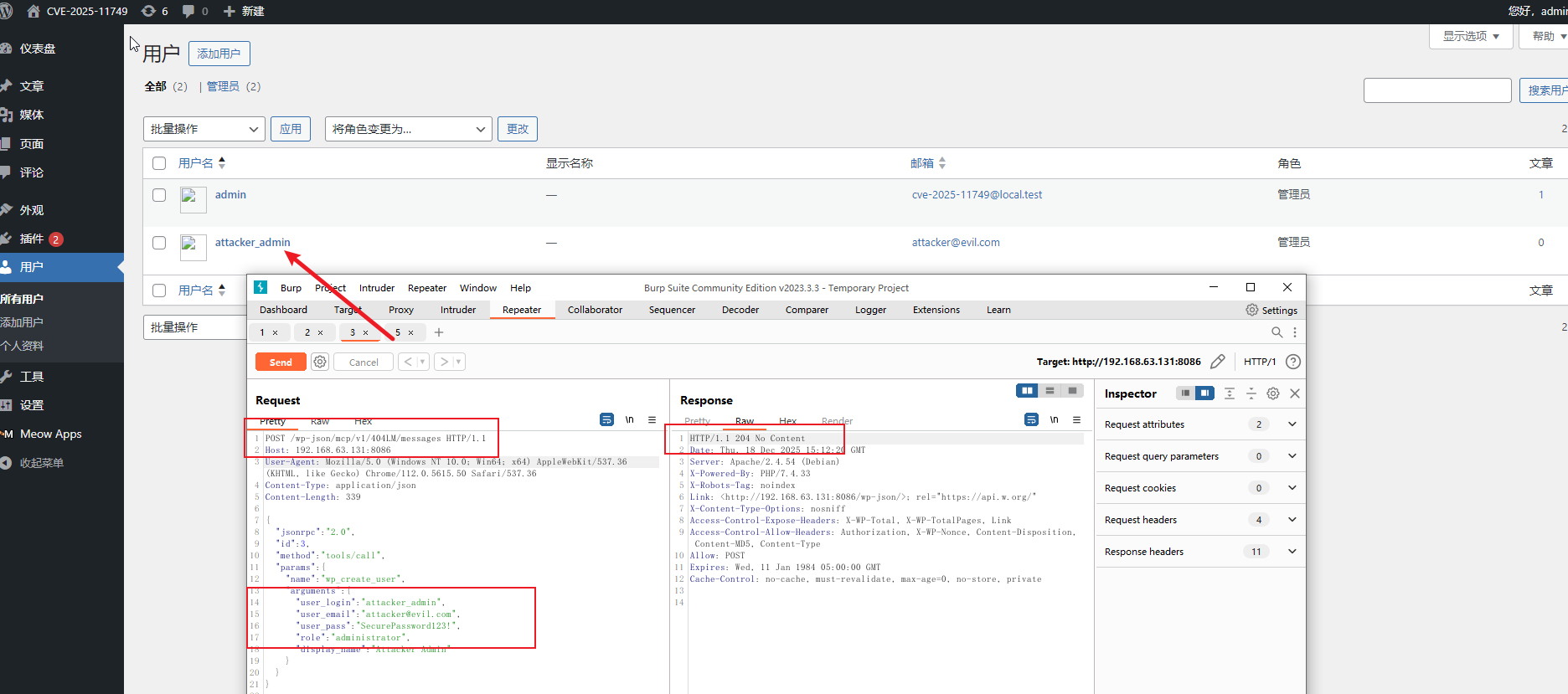This screenshot has width=1568, height=694.
Task: Open the 批量操作 bulk actions dropdown at top
Action: click(x=204, y=129)
